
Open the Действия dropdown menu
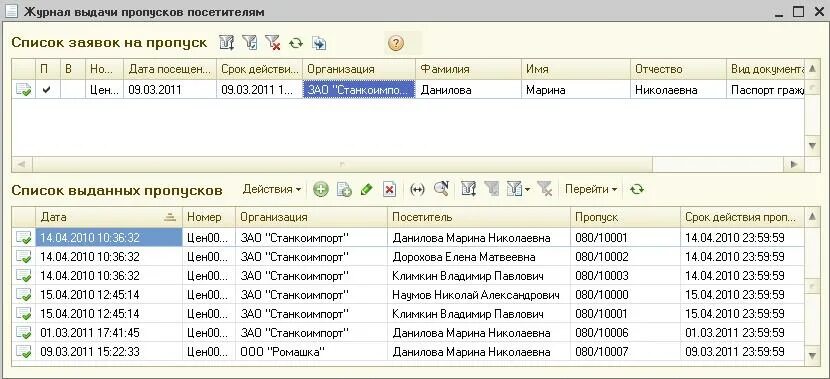coord(272,189)
